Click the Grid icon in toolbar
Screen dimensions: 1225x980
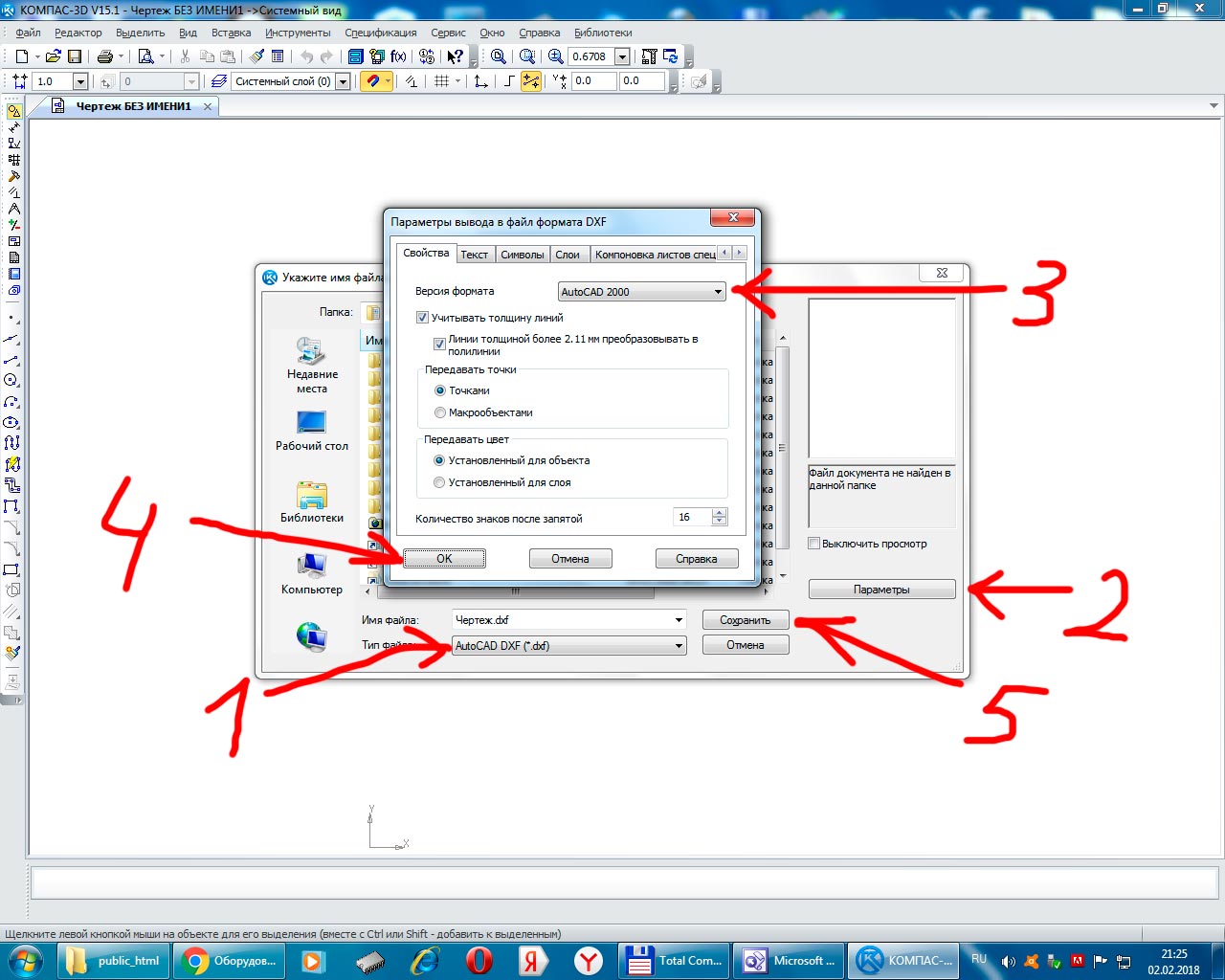pyautogui.click(x=441, y=81)
